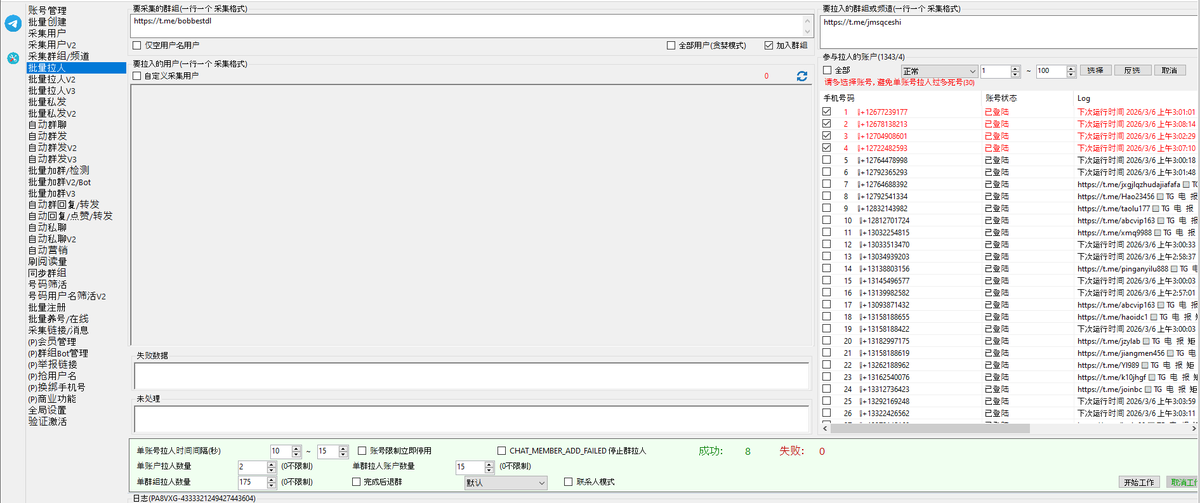This screenshot has height=503, width=1200.
Task: Click the green 取消工作 button
Action: point(1183,482)
